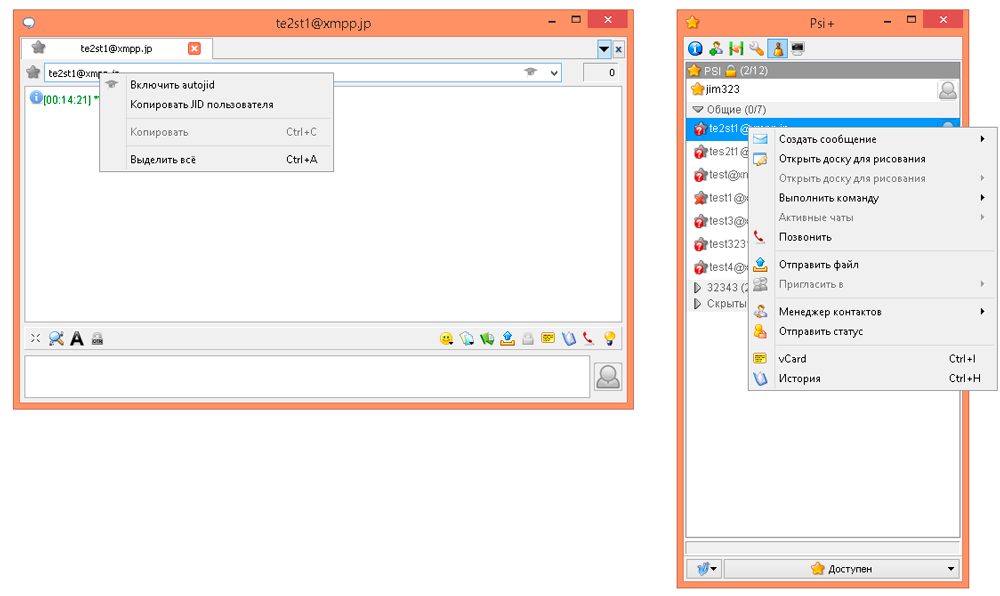Click the green flags icon in chat toolbar

tap(487, 338)
